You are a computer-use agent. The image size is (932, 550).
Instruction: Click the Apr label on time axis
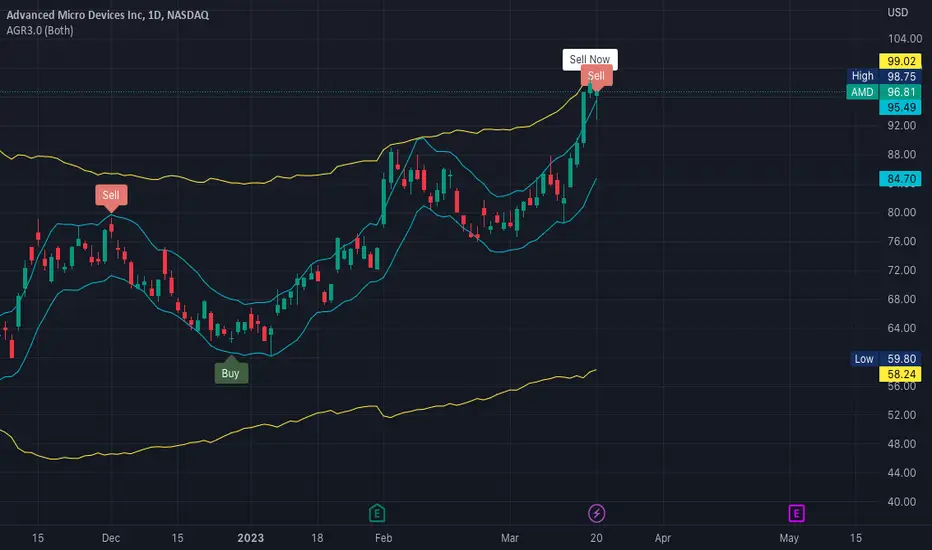(x=662, y=538)
